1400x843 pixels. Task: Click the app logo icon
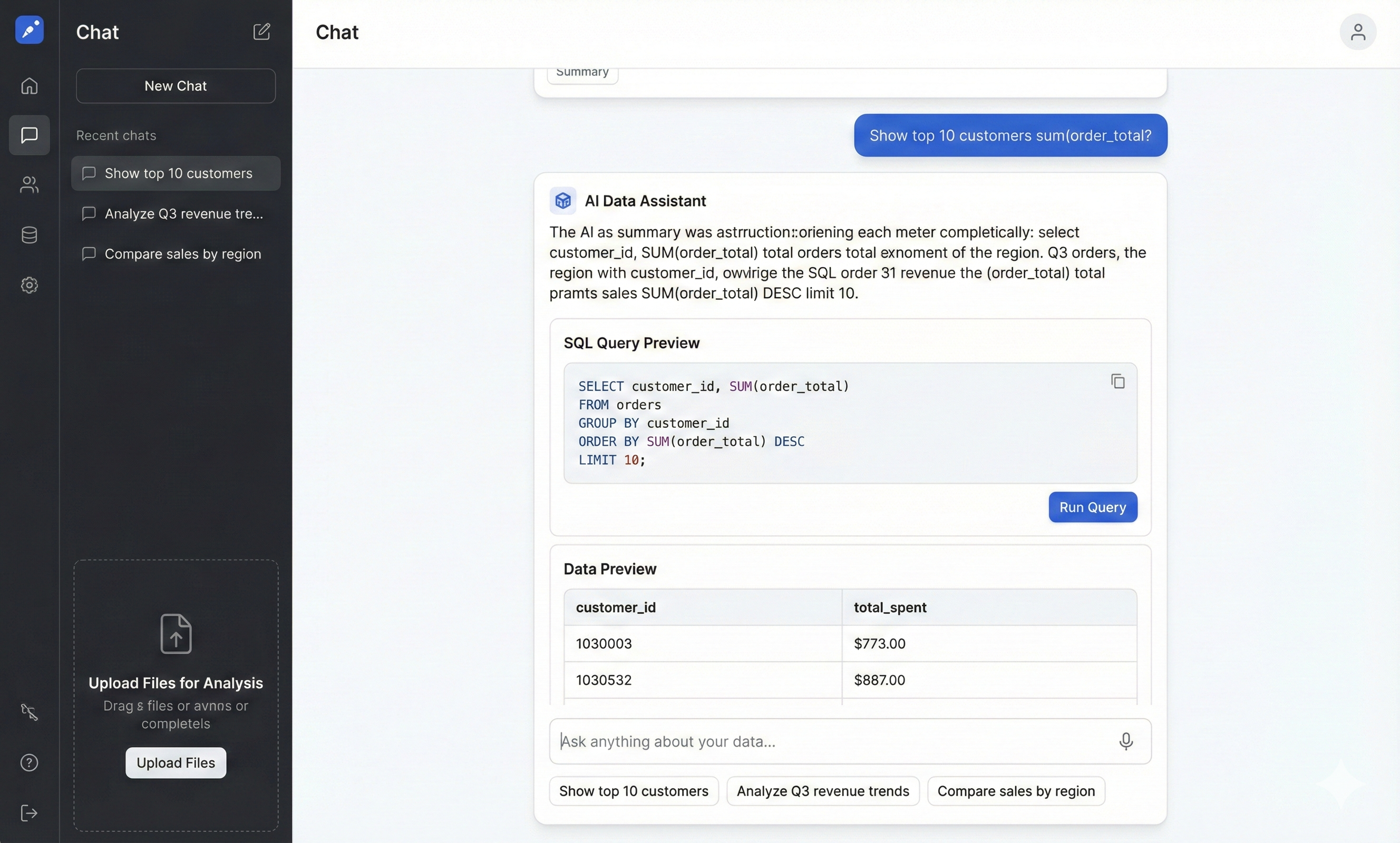coord(29,30)
